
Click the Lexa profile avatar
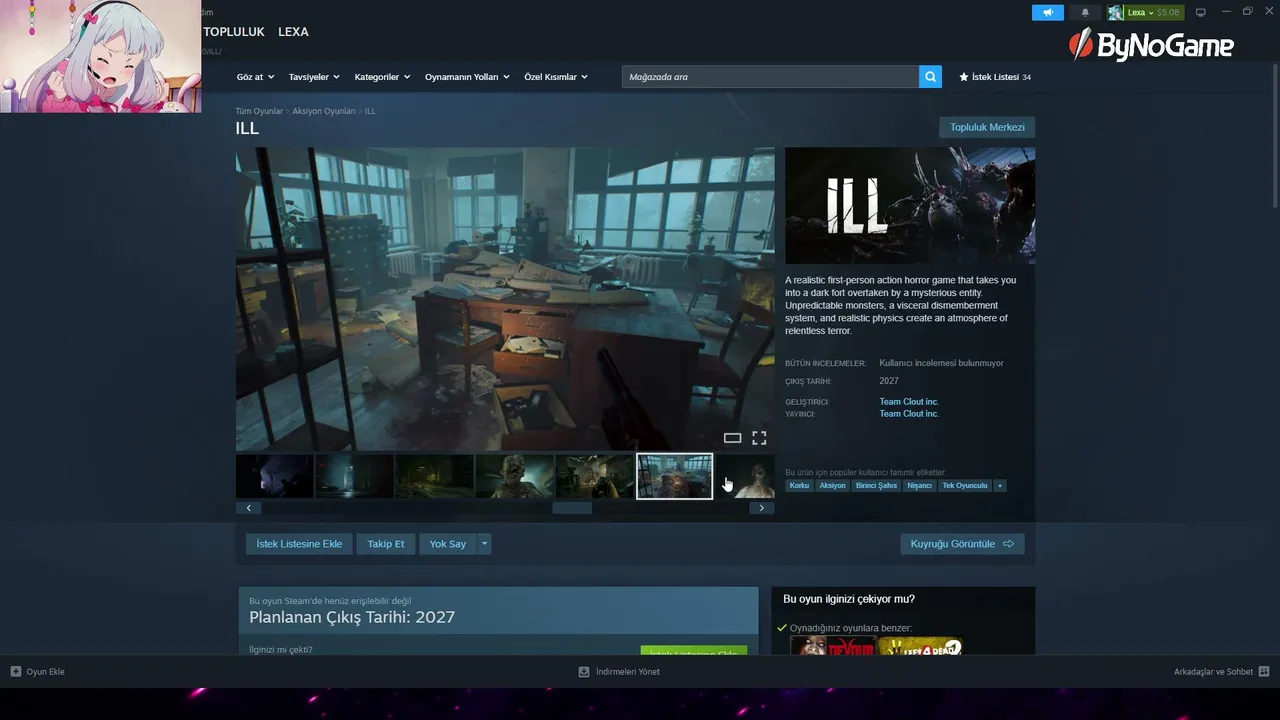point(1115,12)
